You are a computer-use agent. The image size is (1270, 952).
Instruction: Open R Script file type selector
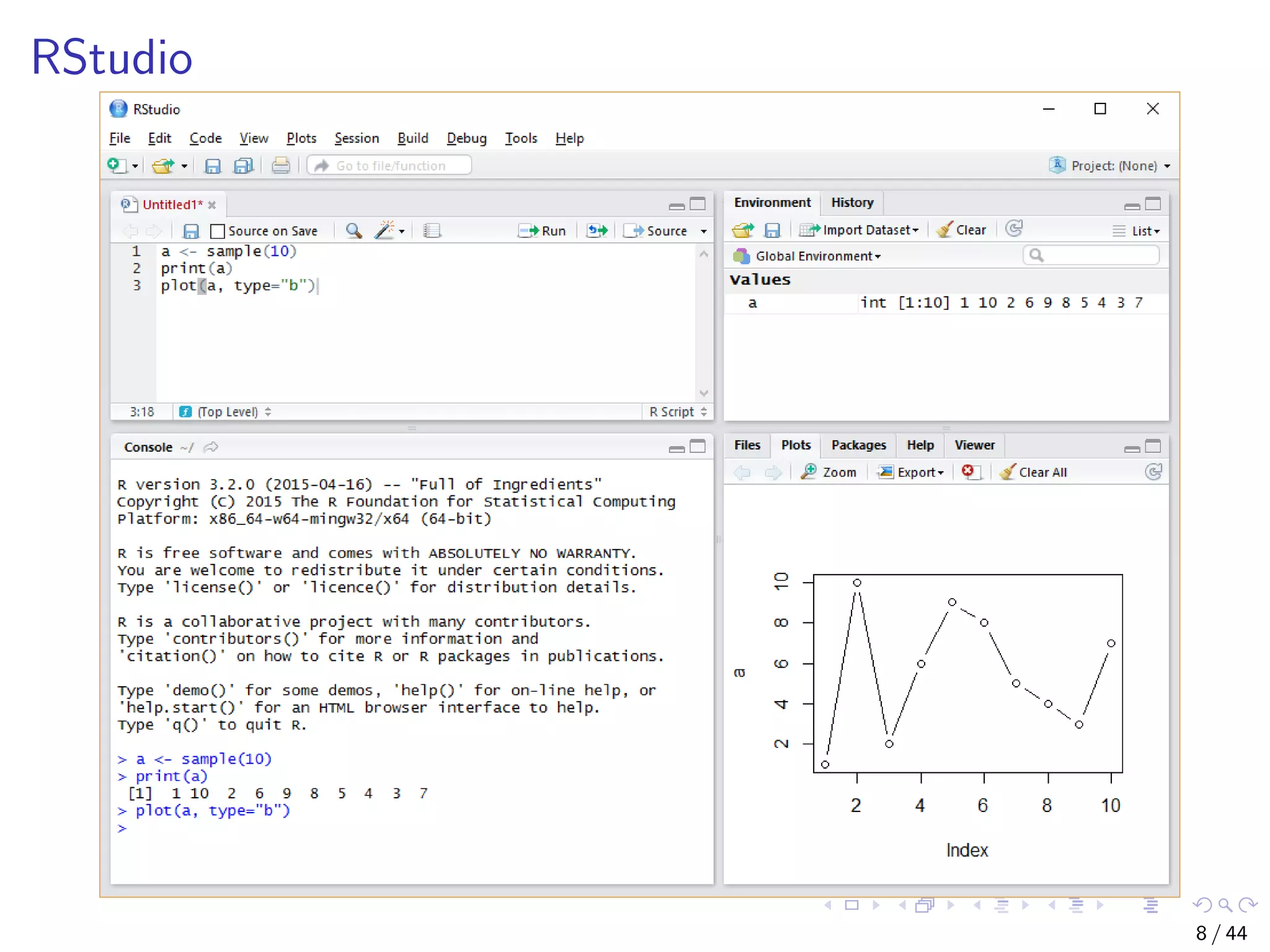[x=678, y=412]
